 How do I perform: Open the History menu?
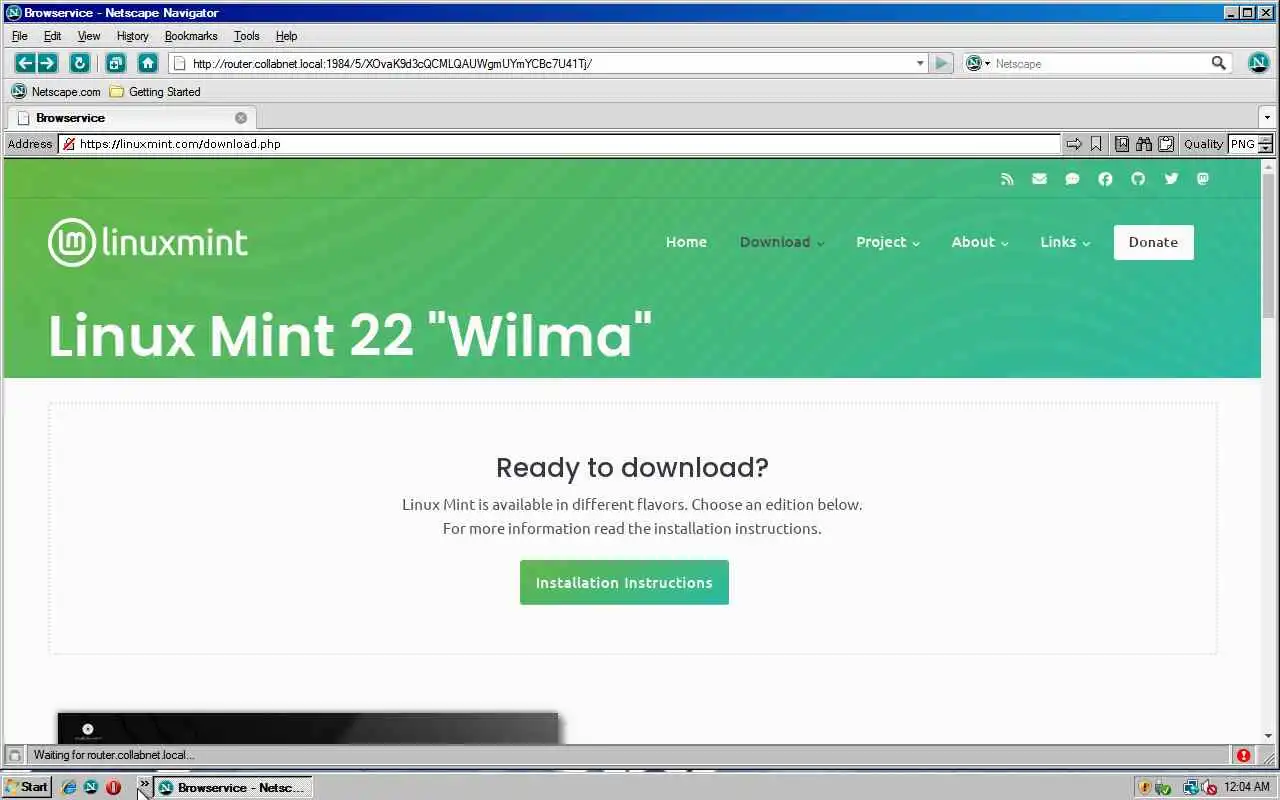132,36
